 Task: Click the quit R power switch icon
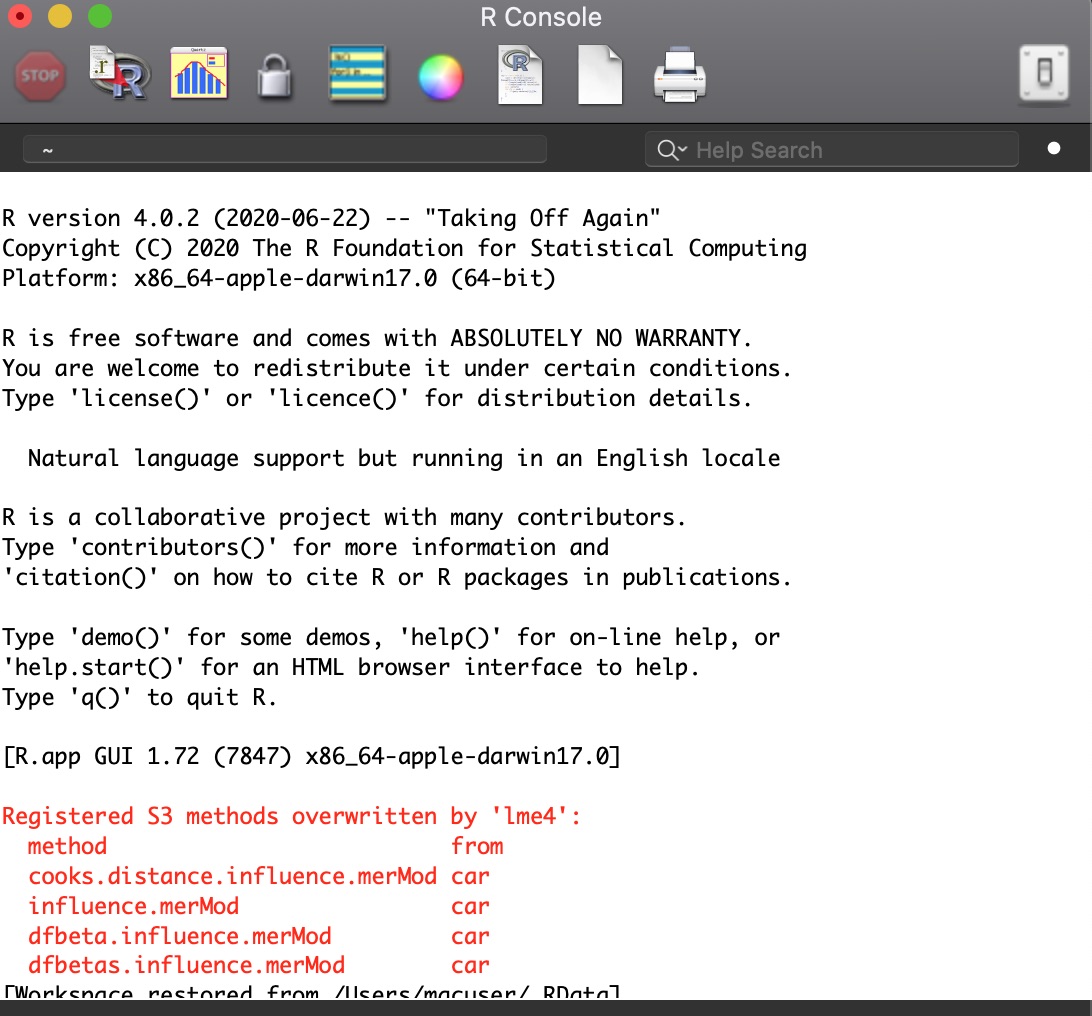coord(1044,72)
